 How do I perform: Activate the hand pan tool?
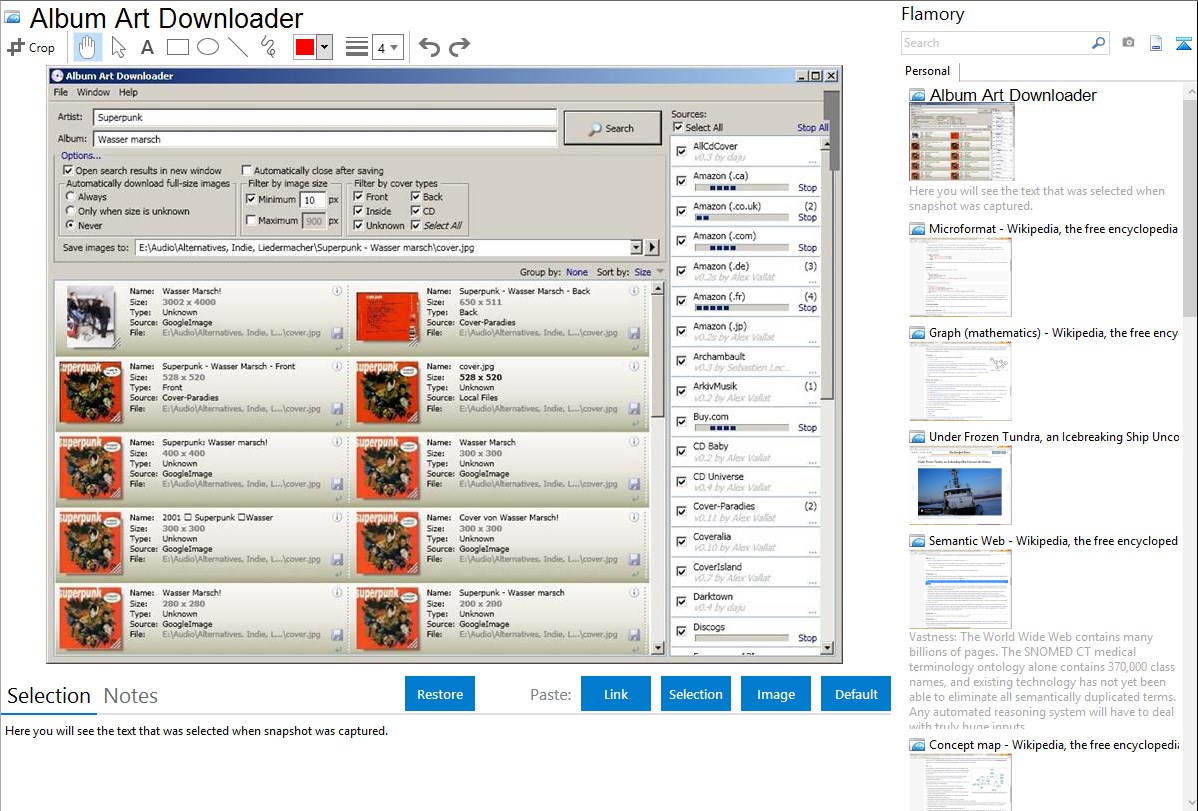click(87, 47)
